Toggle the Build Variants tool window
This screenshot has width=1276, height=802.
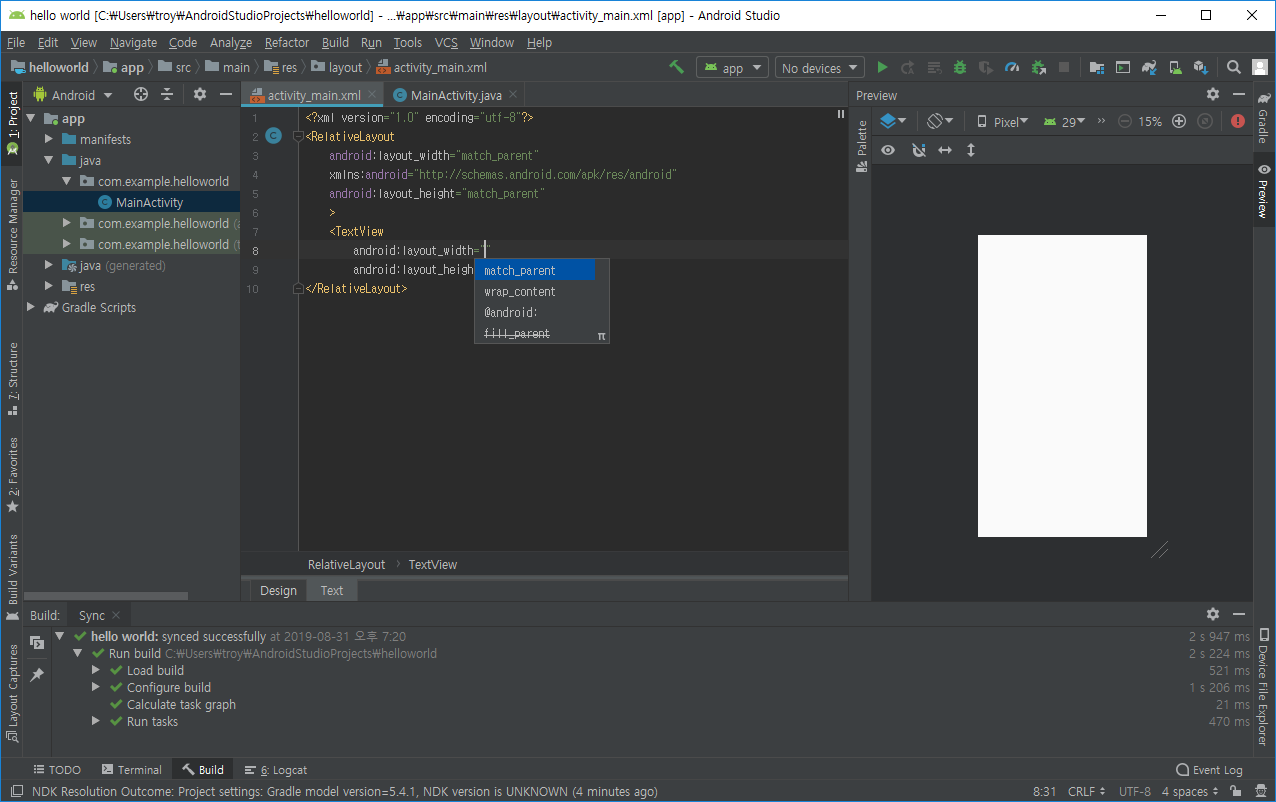pyautogui.click(x=12, y=578)
